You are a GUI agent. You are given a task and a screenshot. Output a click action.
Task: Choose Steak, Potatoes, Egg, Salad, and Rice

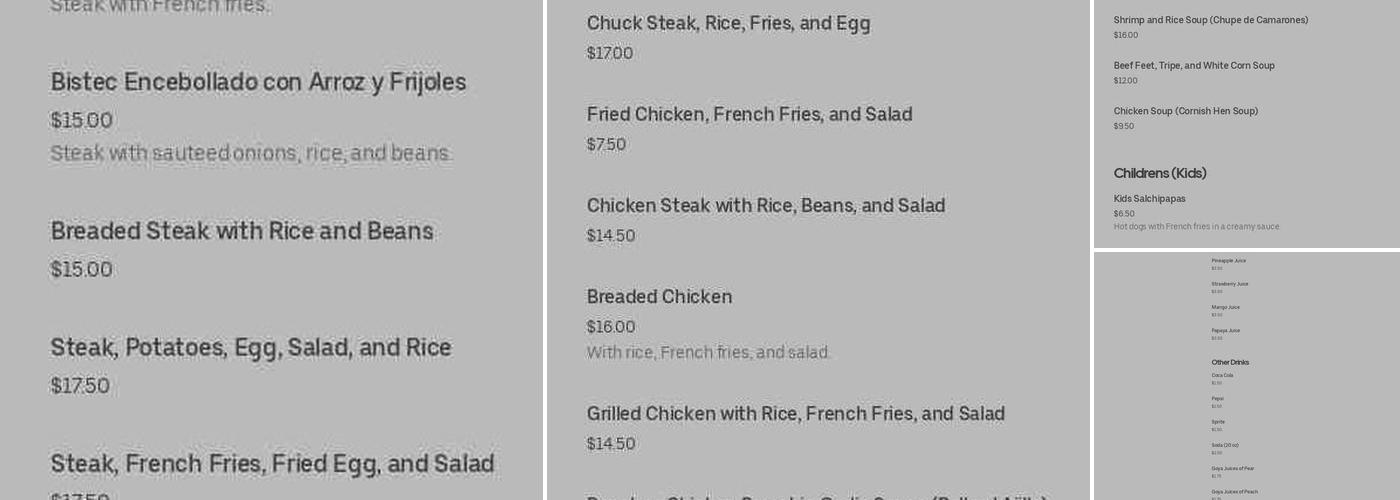pos(251,348)
